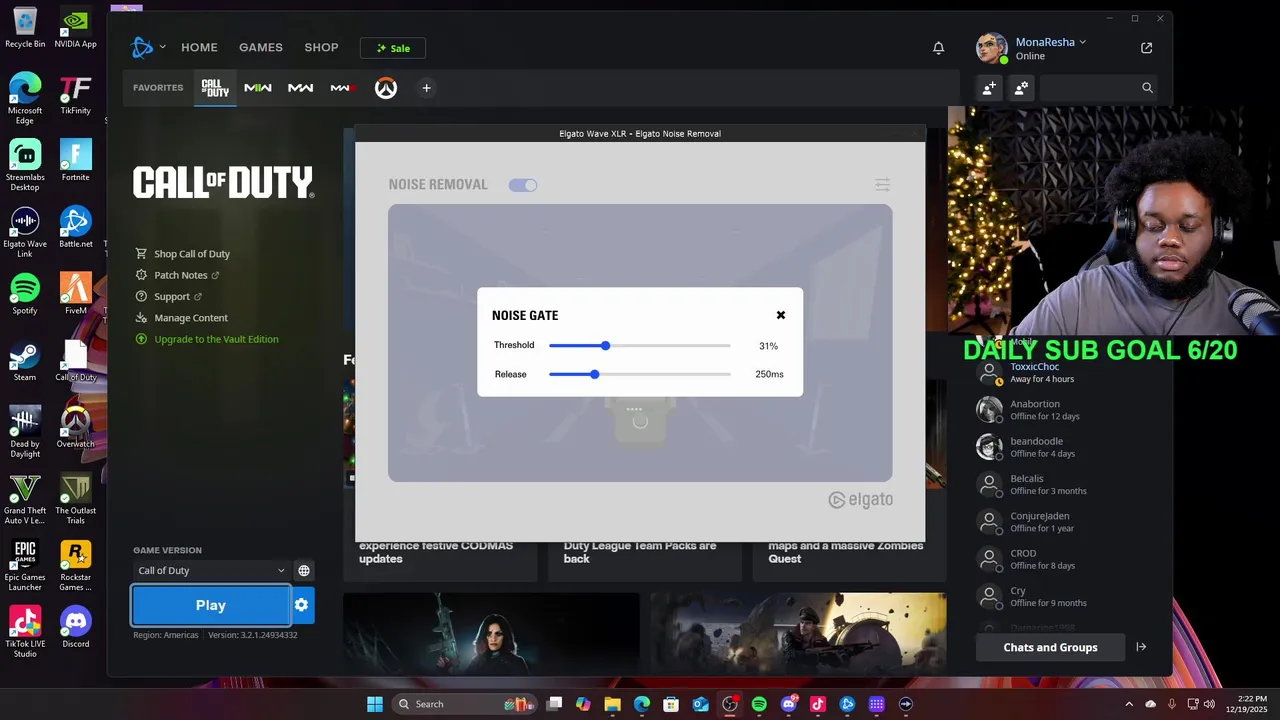The height and width of the screenshot is (720, 1280).
Task: Open the Streamlabs Desktop icon
Action: tap(25, 165)
